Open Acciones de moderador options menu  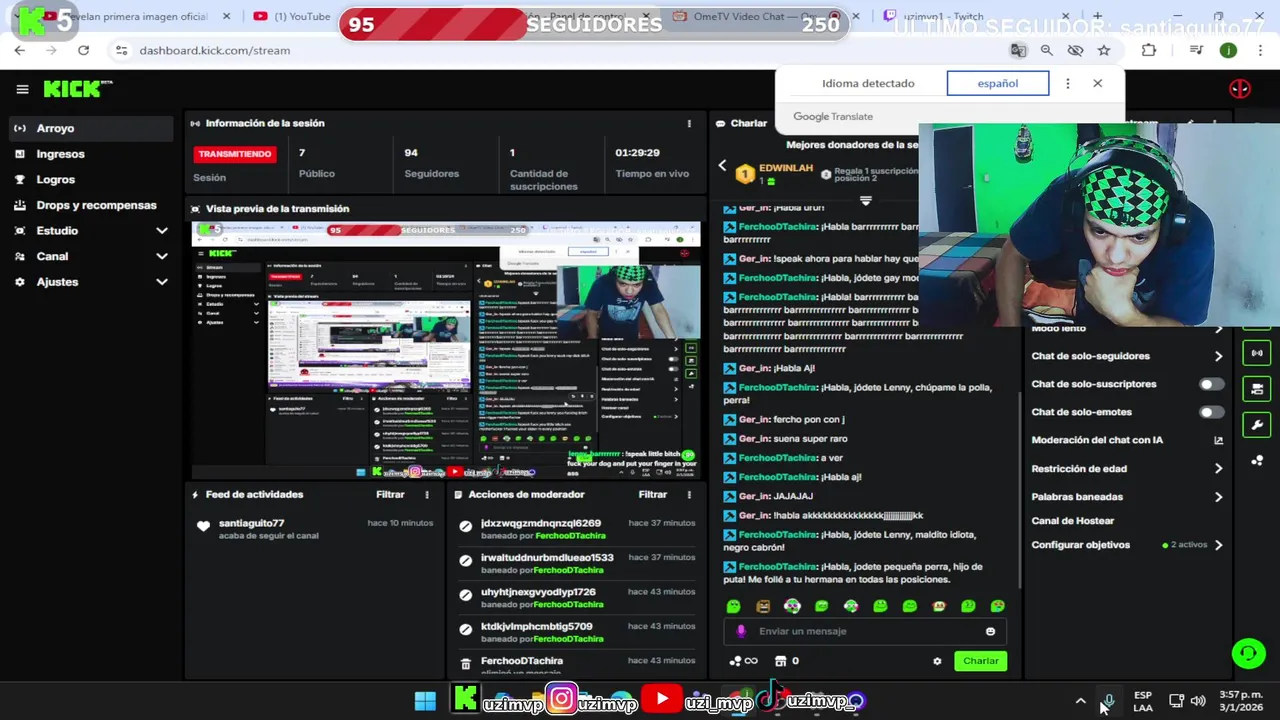(689, 494)
